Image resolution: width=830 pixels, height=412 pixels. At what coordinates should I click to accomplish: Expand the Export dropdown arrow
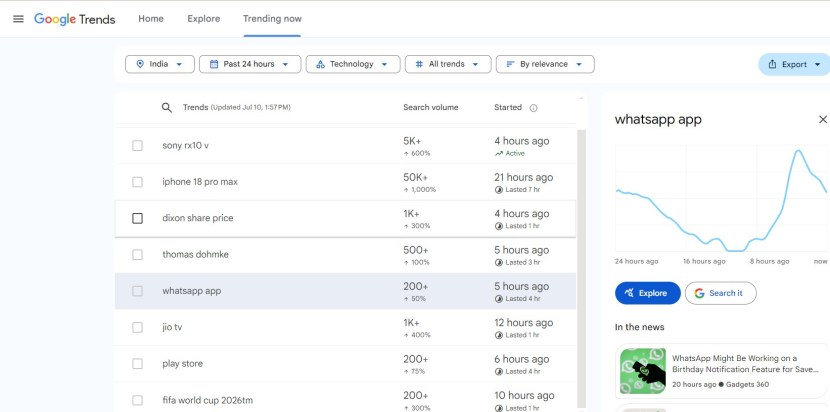click(818, 65)
